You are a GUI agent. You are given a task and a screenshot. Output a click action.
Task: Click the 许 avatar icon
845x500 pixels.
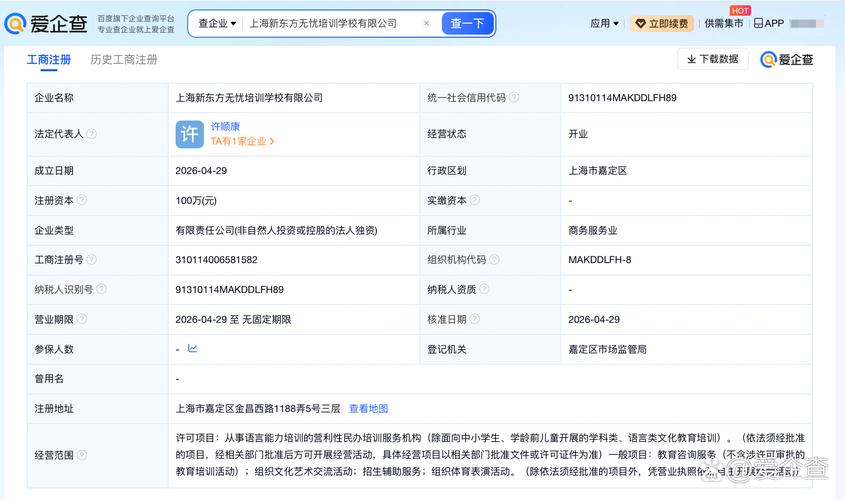(x=190, y=134)
